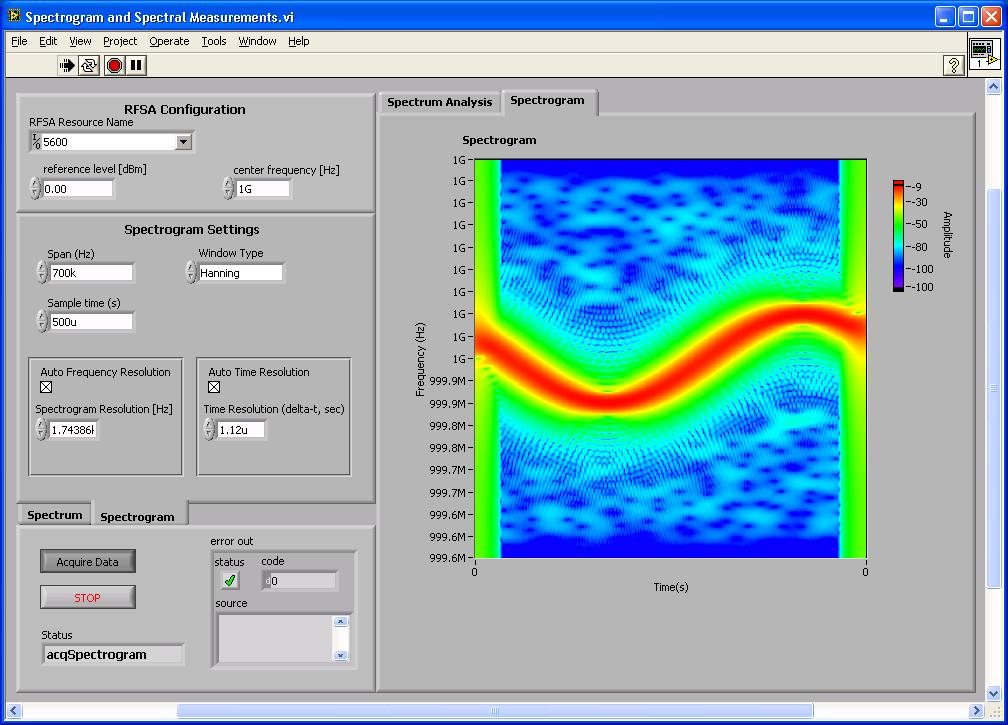Click the error out status indicator
This screenshot has height=725, width=1008.
[x=230, y=581]
